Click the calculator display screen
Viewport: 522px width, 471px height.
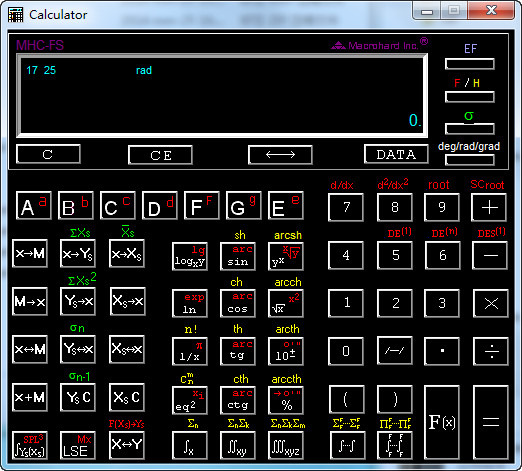point(222,96)
